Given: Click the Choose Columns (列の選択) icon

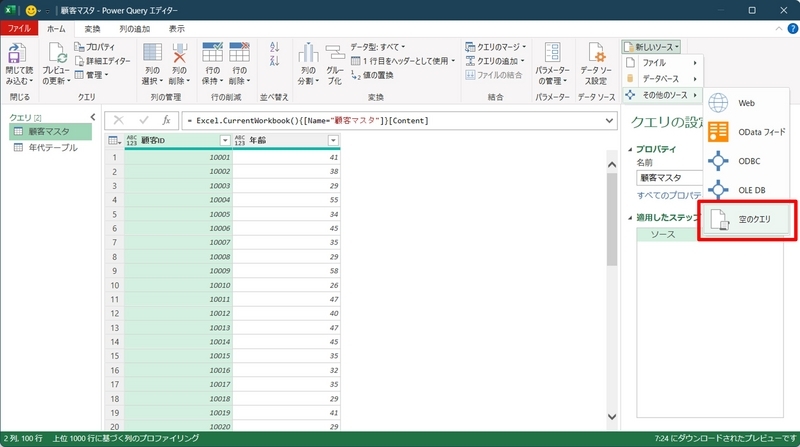Looking at the screenshot, I should (152, 53).
